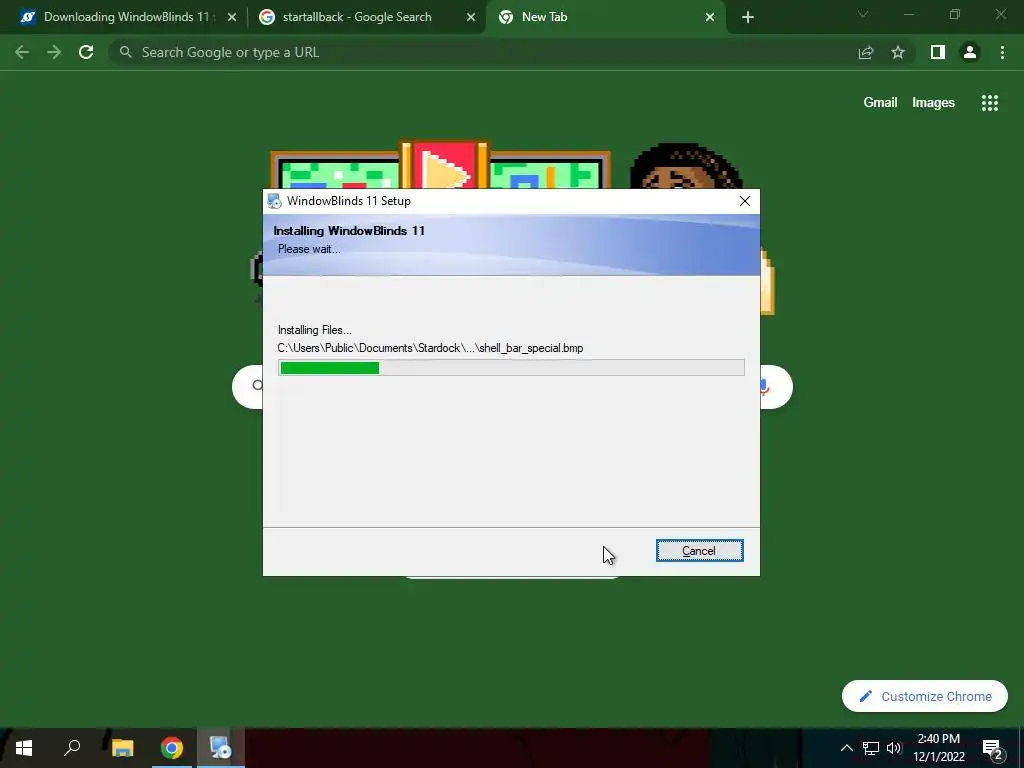Screen dimensions: 1024x768
Task: Select the New Tab tab
Action: pyautogui.click(x=544, y=17)
